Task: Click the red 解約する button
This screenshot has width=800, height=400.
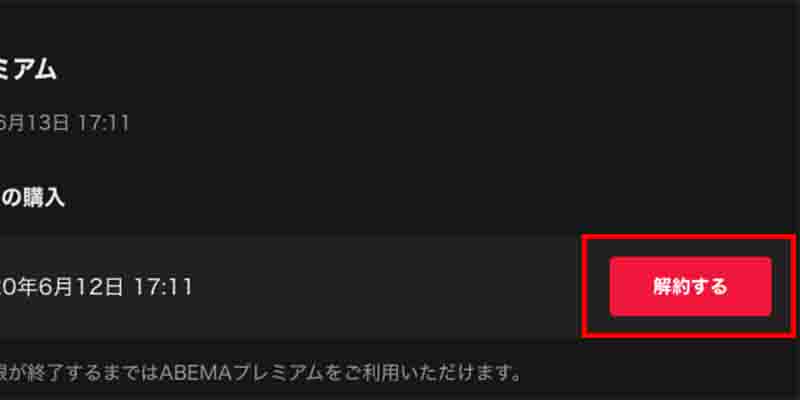Action: [x=690, y=287]
